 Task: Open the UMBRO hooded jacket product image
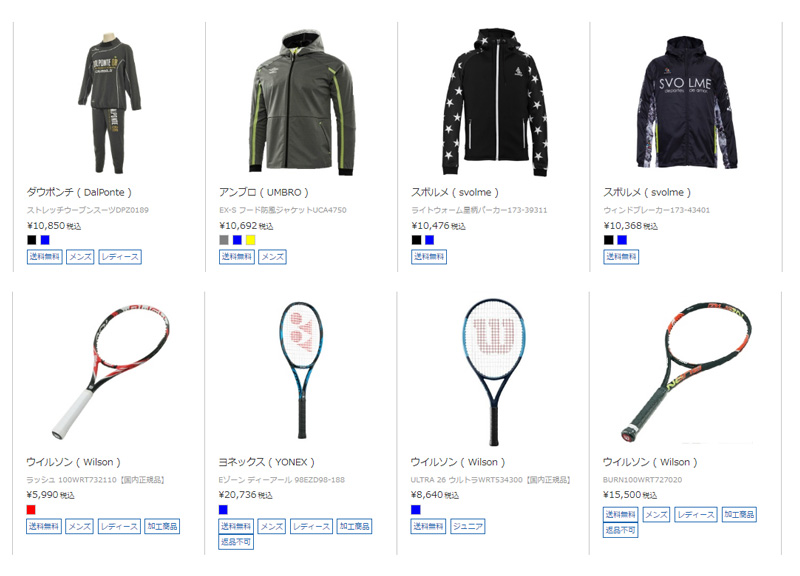302,102
